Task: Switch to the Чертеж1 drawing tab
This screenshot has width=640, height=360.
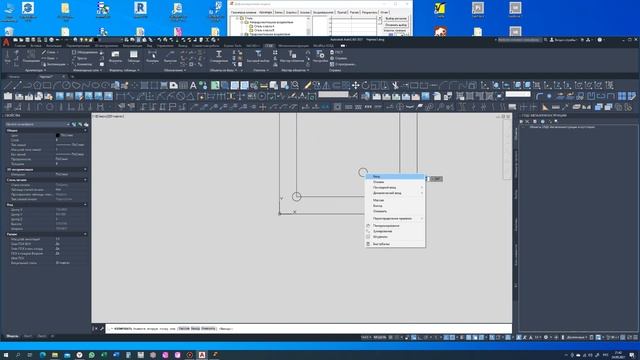Action: 46,76
